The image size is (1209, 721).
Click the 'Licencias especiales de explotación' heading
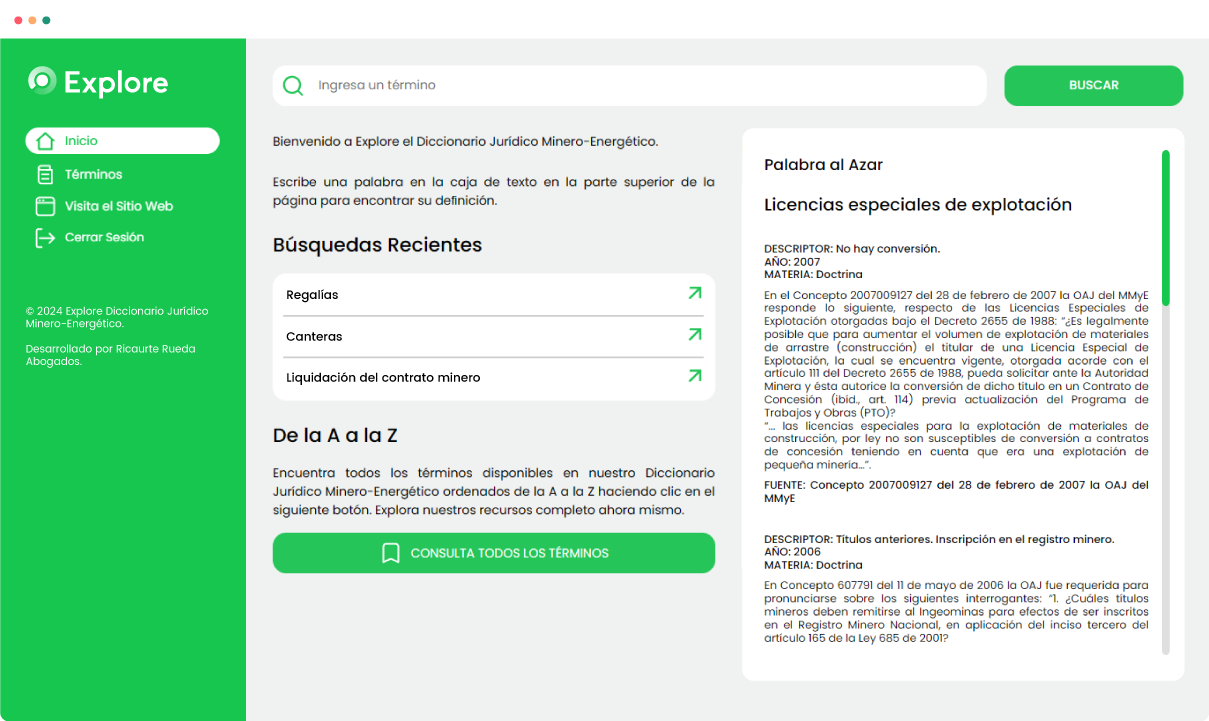pyautogui.click(x=917, y=205)
